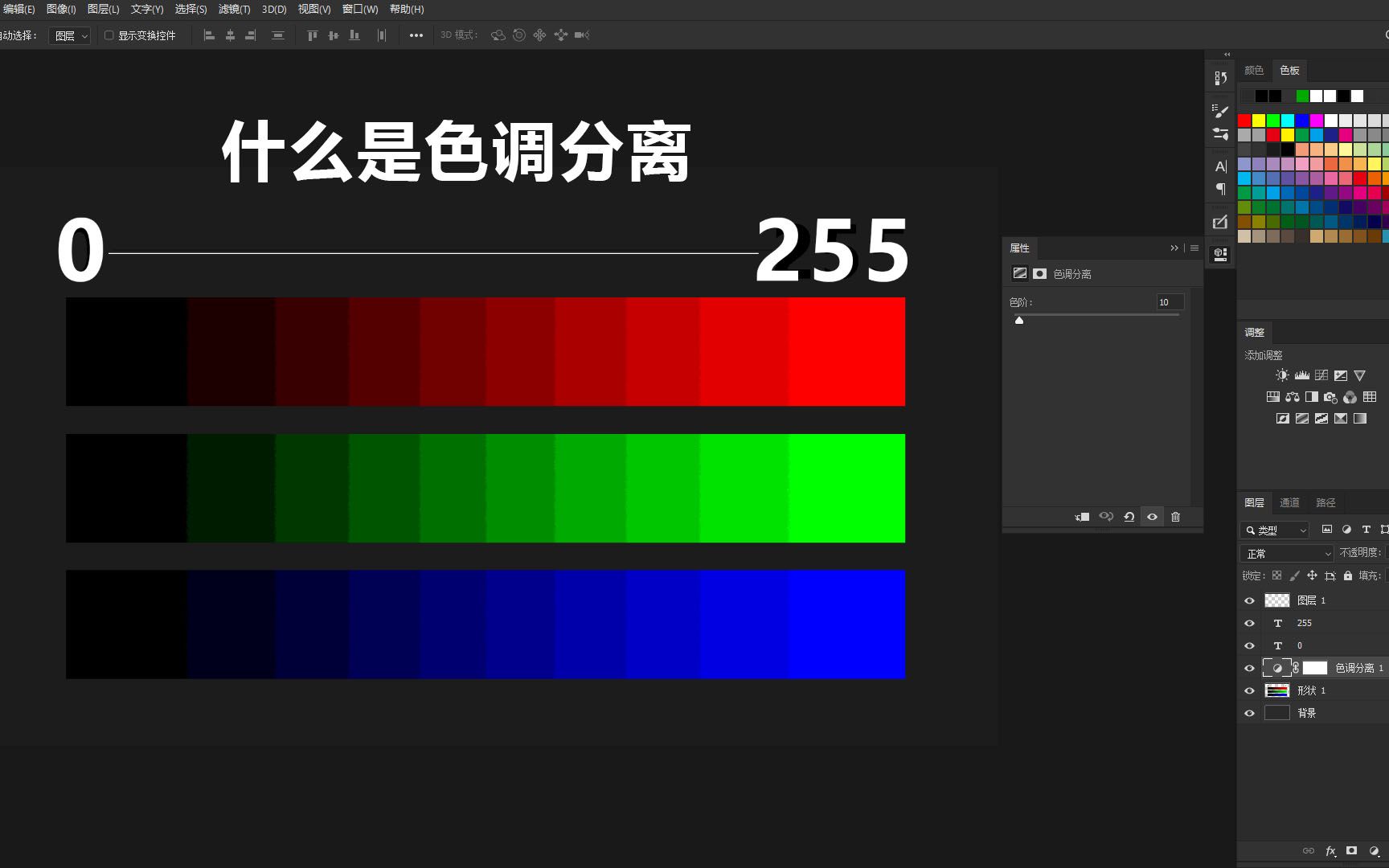Image resolution: width=1389 pixels, height=868 pixels.
Task: Open more options ellipsis in options bar
Action: tap(416, 35)
